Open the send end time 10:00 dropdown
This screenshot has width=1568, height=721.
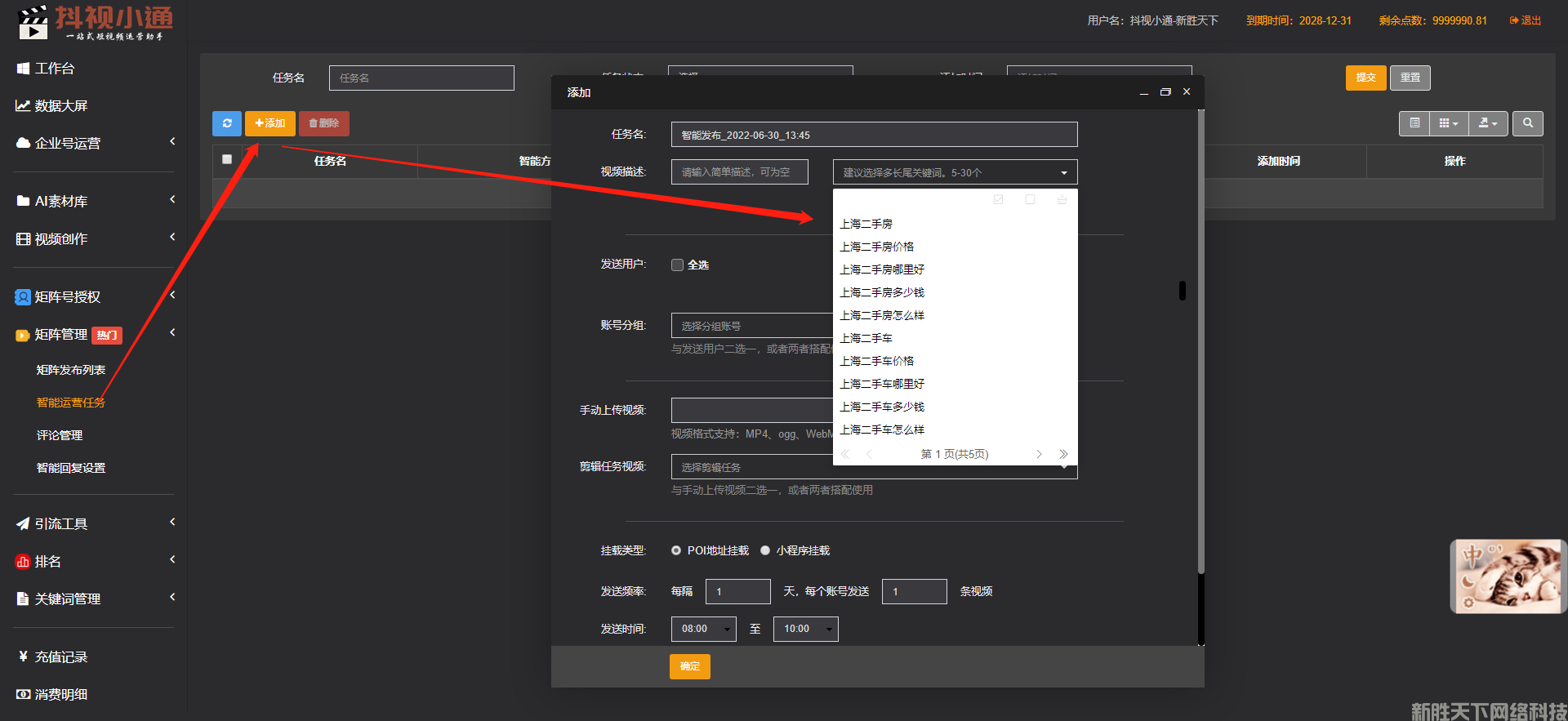pos(805,629)
